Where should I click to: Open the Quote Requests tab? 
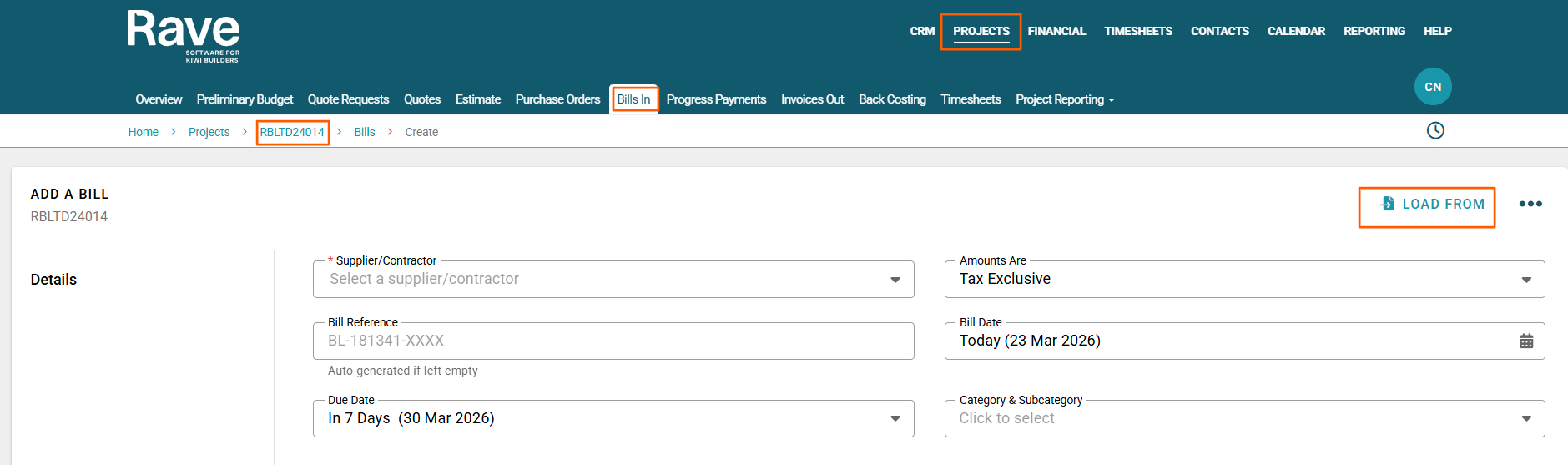(x=348, y=99)
